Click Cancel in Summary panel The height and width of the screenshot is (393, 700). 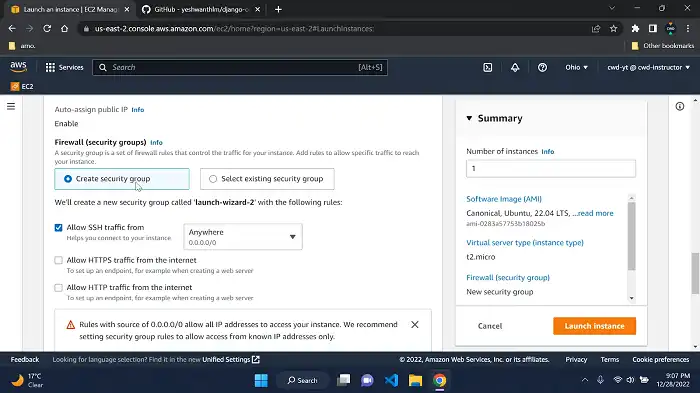pos(490,326)
